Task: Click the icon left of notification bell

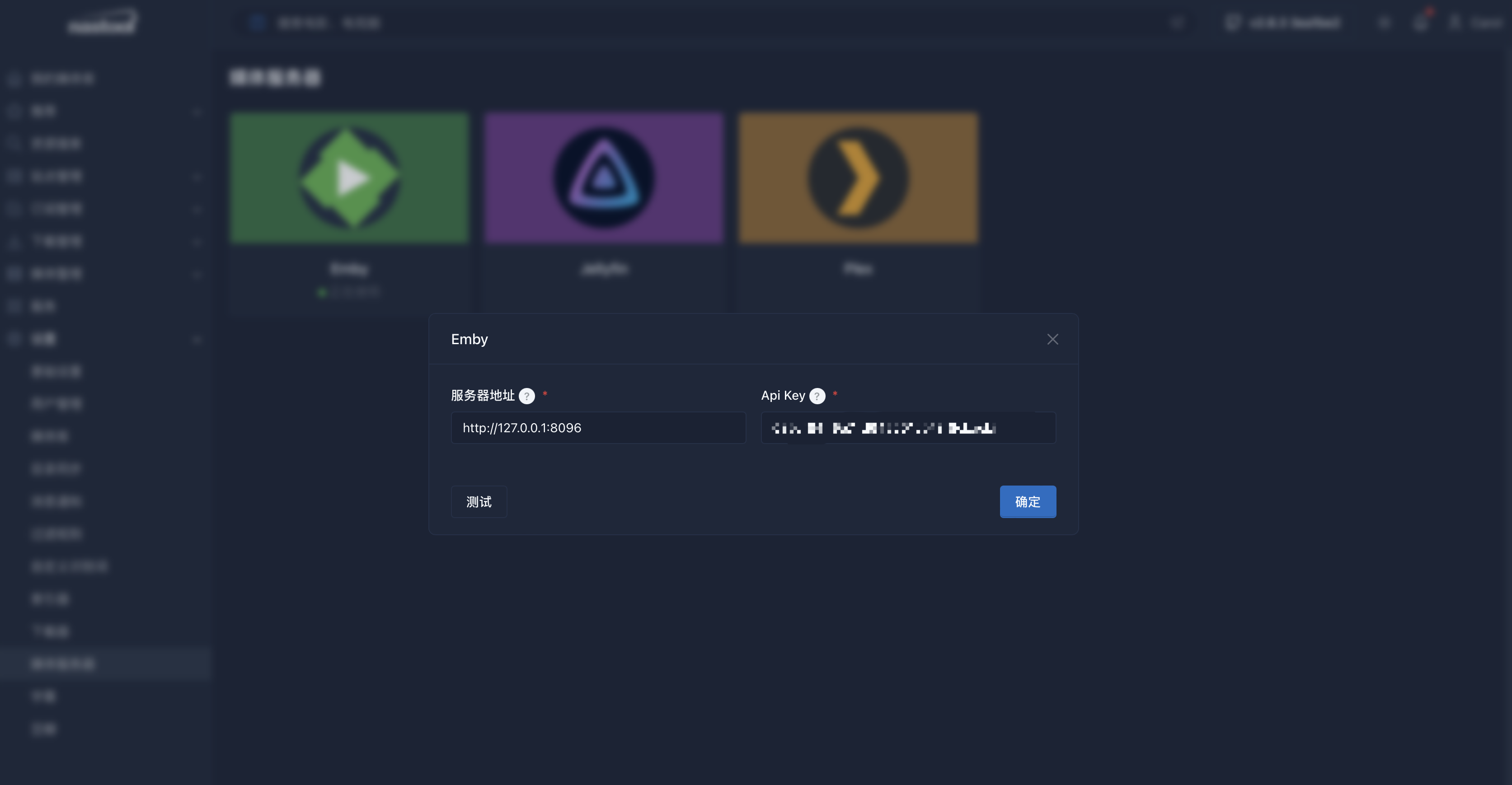Action: click(1385, 22)
